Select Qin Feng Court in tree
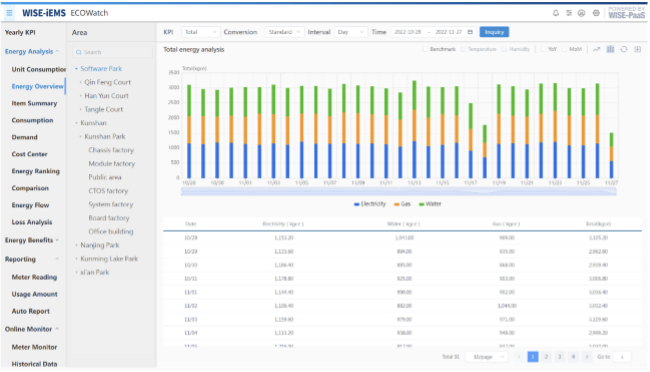 (107, 83)
